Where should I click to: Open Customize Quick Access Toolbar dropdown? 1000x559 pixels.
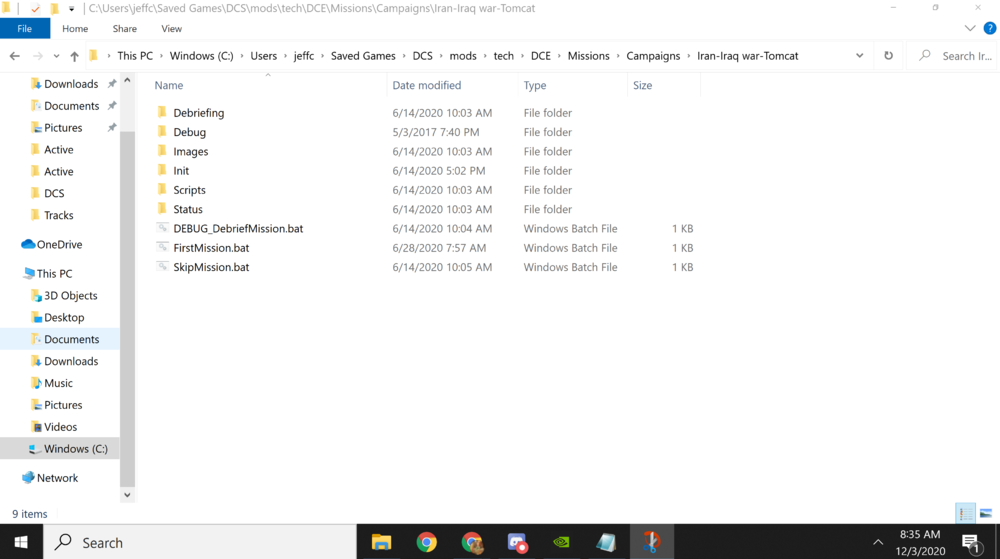[x=71, y=9]
